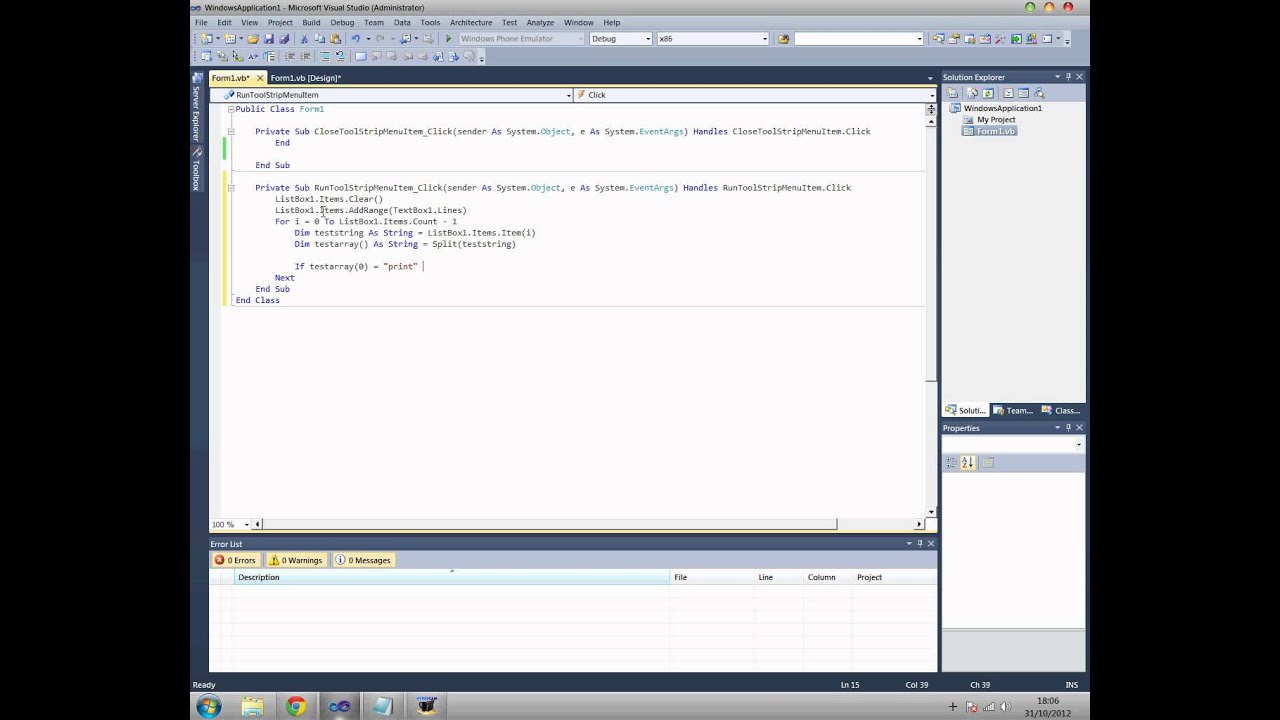Save the current file with the floppy icon

pos(269,39)
